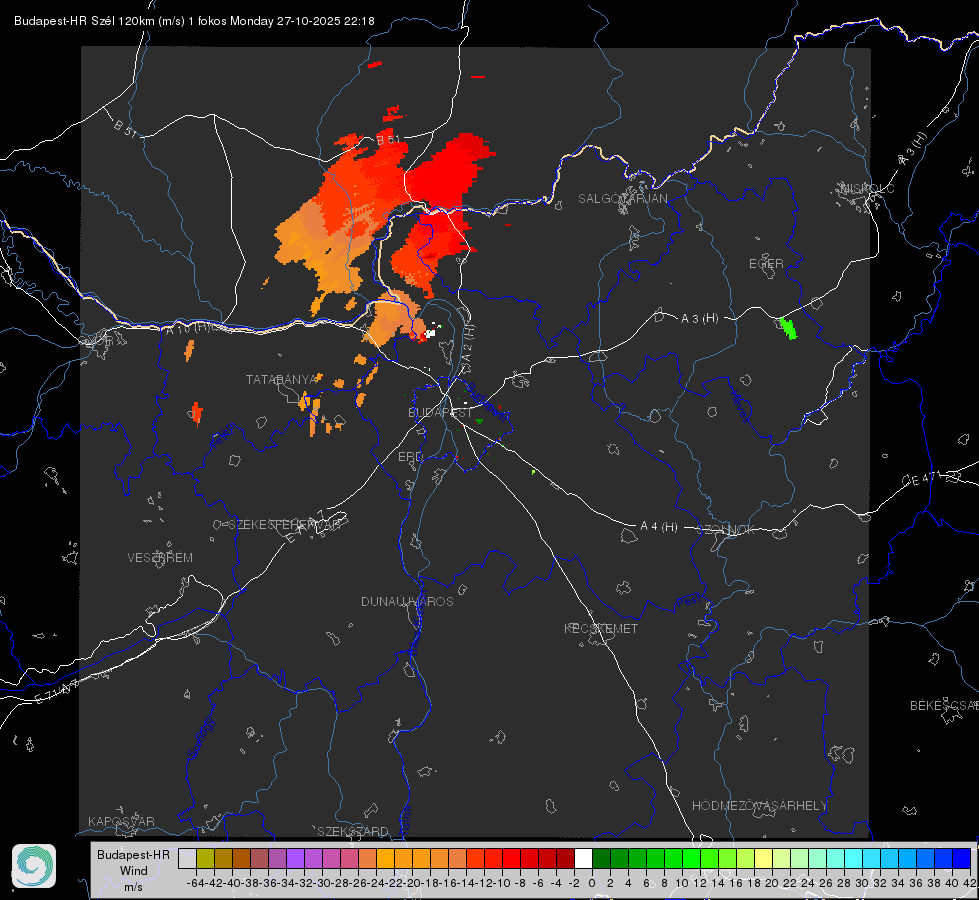The height and width of the screenshot is (900, 979).
Task: Click the KECSKEMÉT city label
Action: (x=601, y=628)
